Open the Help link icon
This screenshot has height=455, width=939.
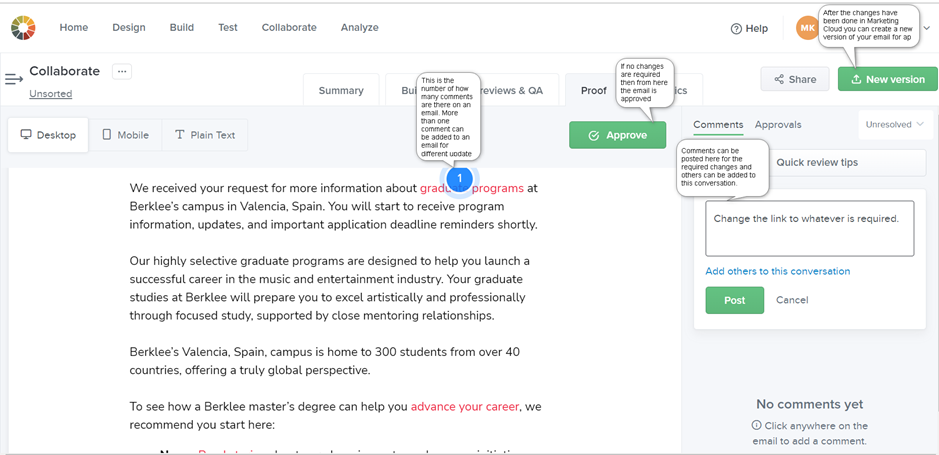(736, 28)
